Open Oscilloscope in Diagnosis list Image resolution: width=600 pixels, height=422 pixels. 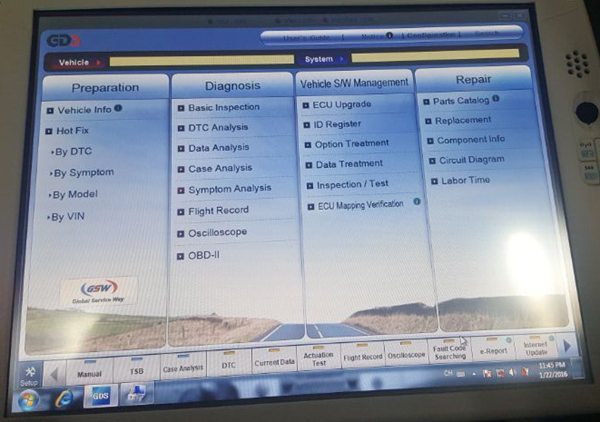tap(217, 233)
